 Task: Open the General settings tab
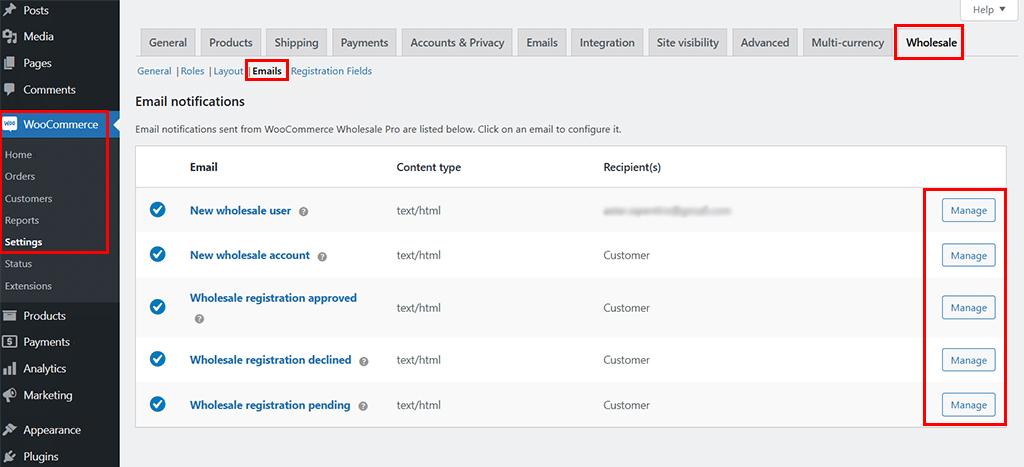tap(168, 42)
